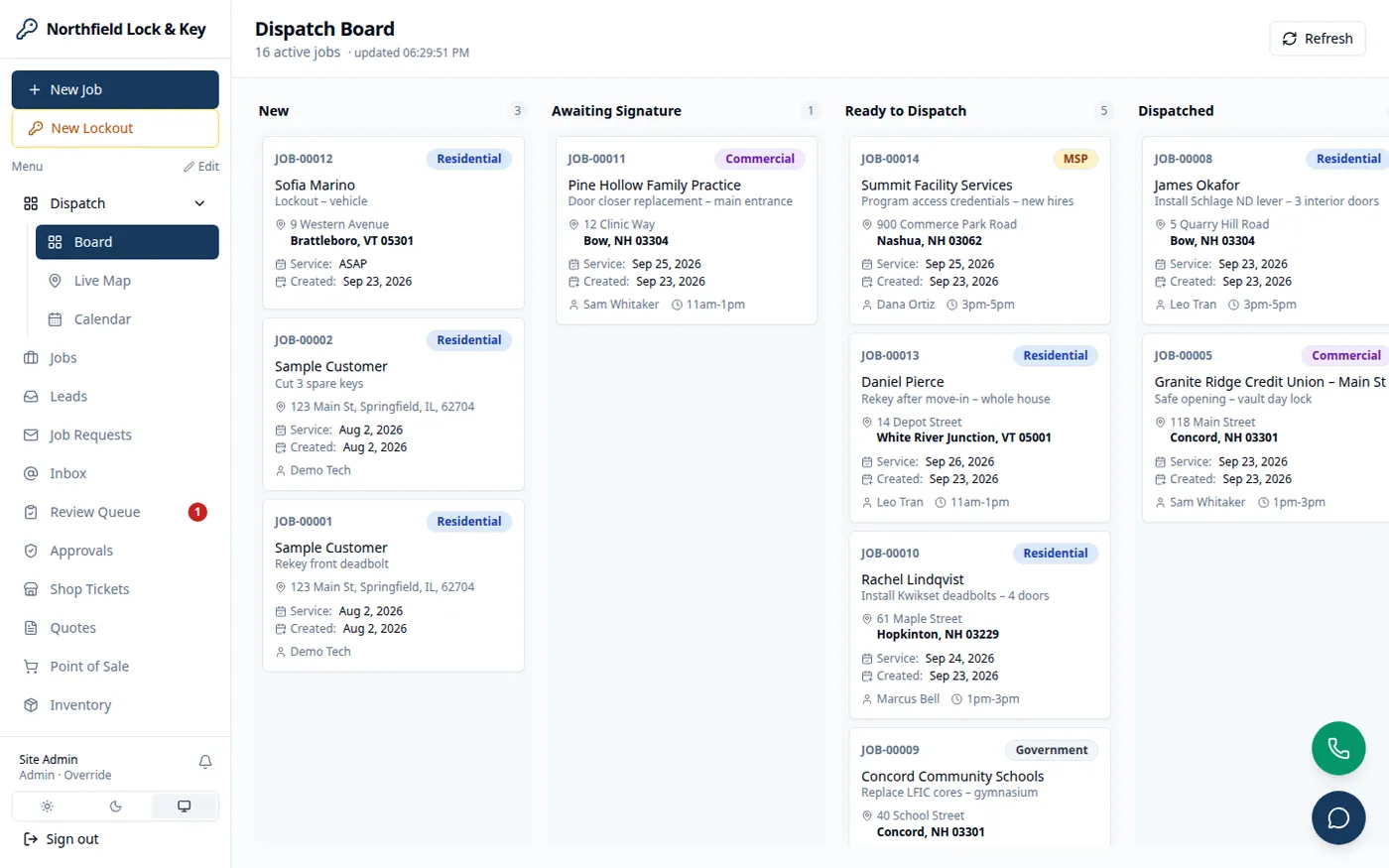This screenshot has height=868, width=1389.
Task: Click the Jobs briefcase icon
Action: [x=31, y=358]
